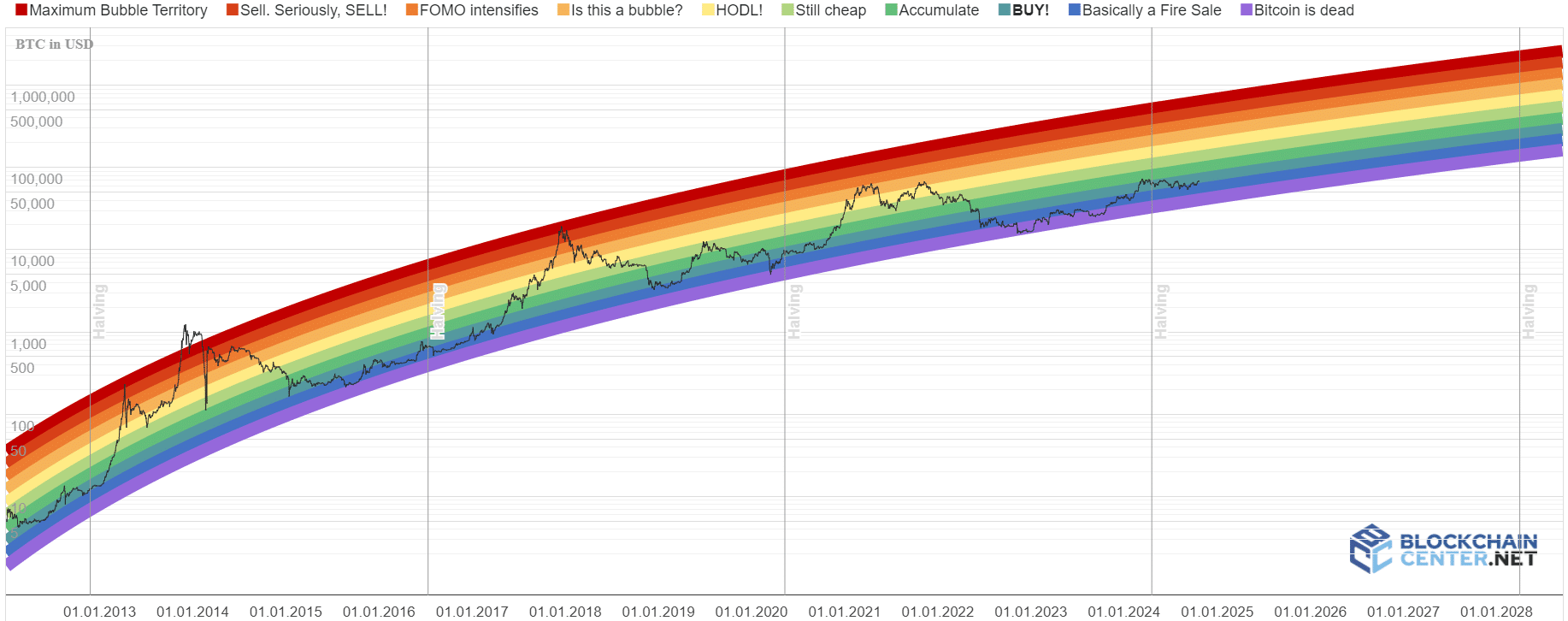The height and width of the screenshot is (621, 1568).
Task: Click the 01.01.2019 x-axis date
Action: [x=659, y=612]
